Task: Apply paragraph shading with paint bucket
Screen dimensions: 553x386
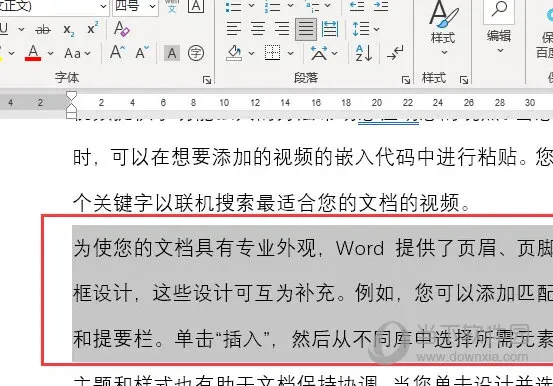Action: click(234, 53)
